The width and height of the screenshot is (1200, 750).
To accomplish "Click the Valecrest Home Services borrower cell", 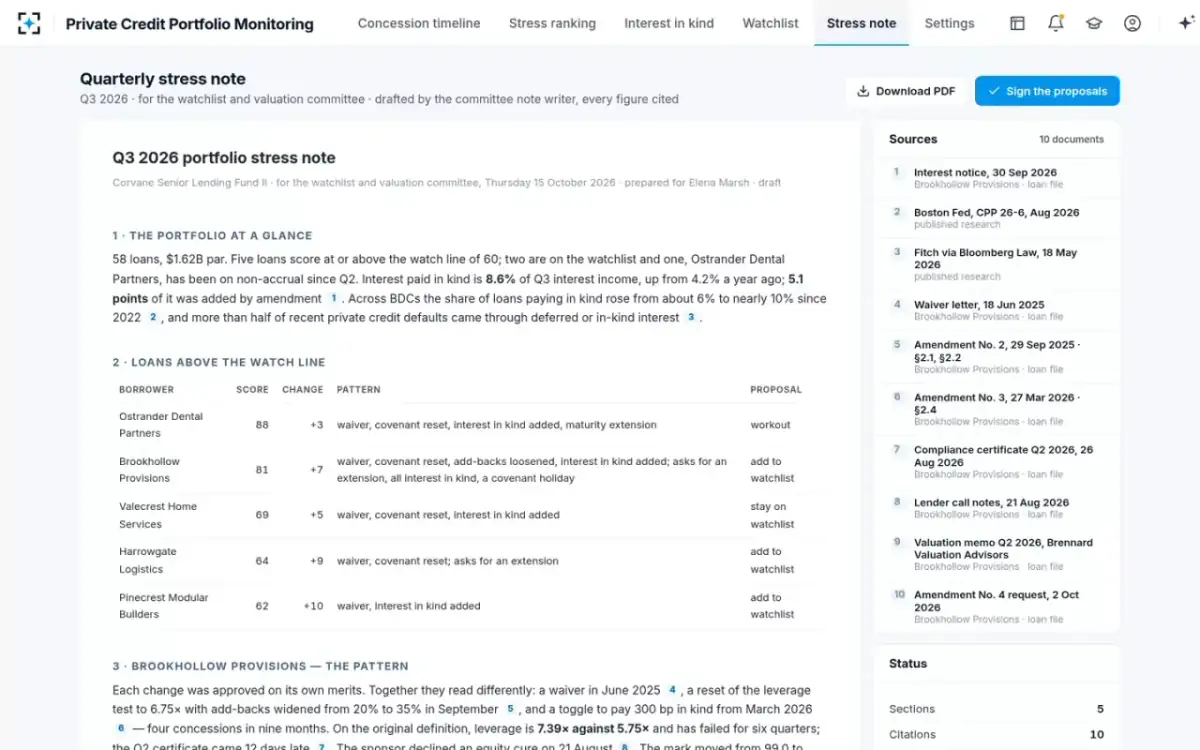I will [x=168, y=515].
